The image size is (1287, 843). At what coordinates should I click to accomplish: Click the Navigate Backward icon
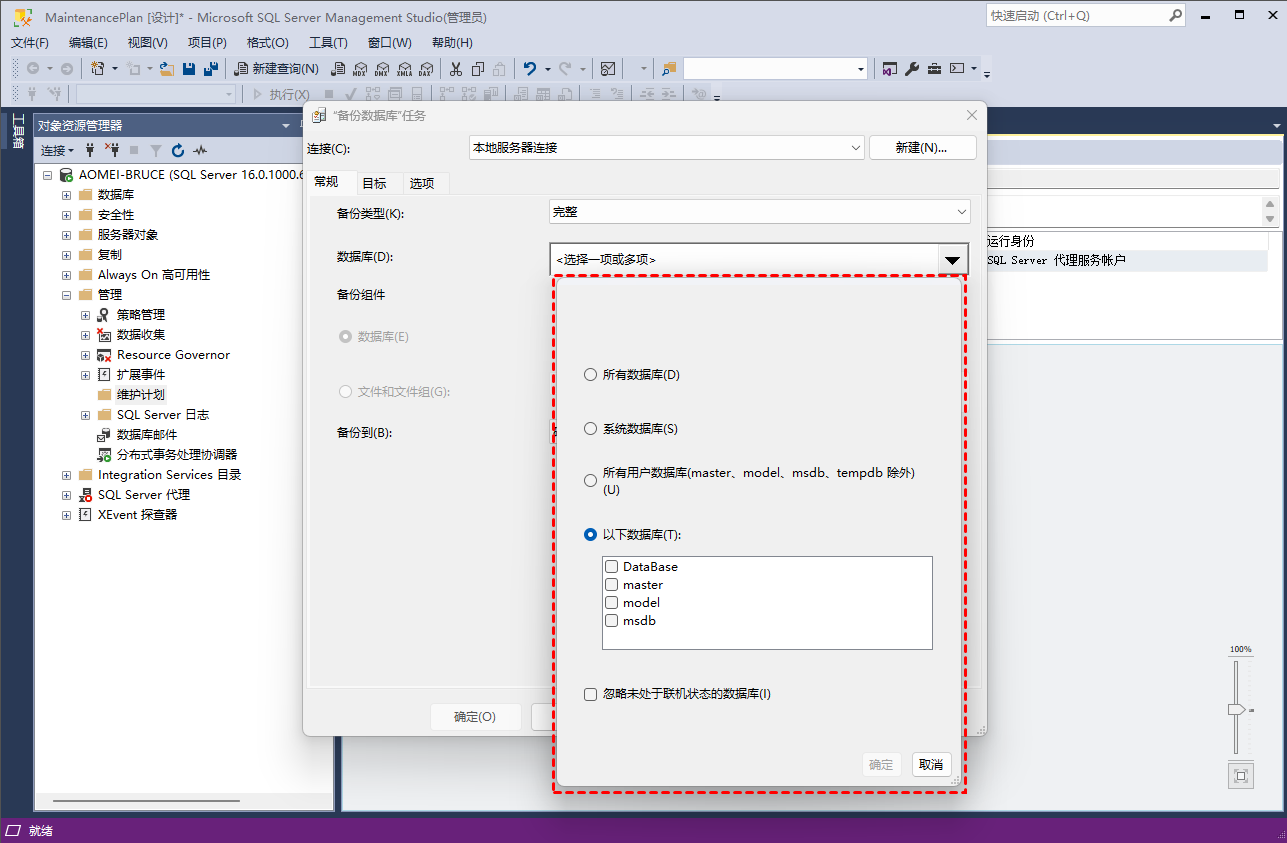pyautogui.click(x=33, y=69)
